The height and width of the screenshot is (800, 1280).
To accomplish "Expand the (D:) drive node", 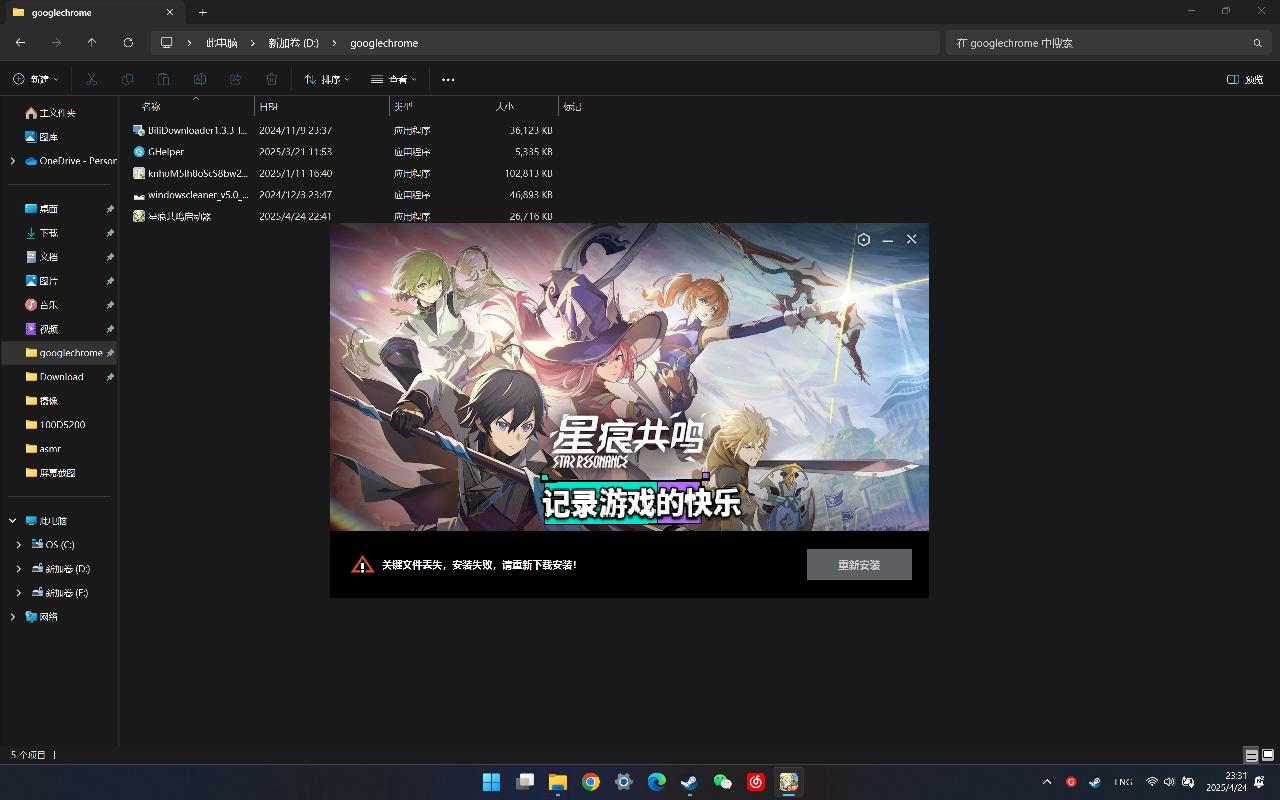I will point(18,569).
